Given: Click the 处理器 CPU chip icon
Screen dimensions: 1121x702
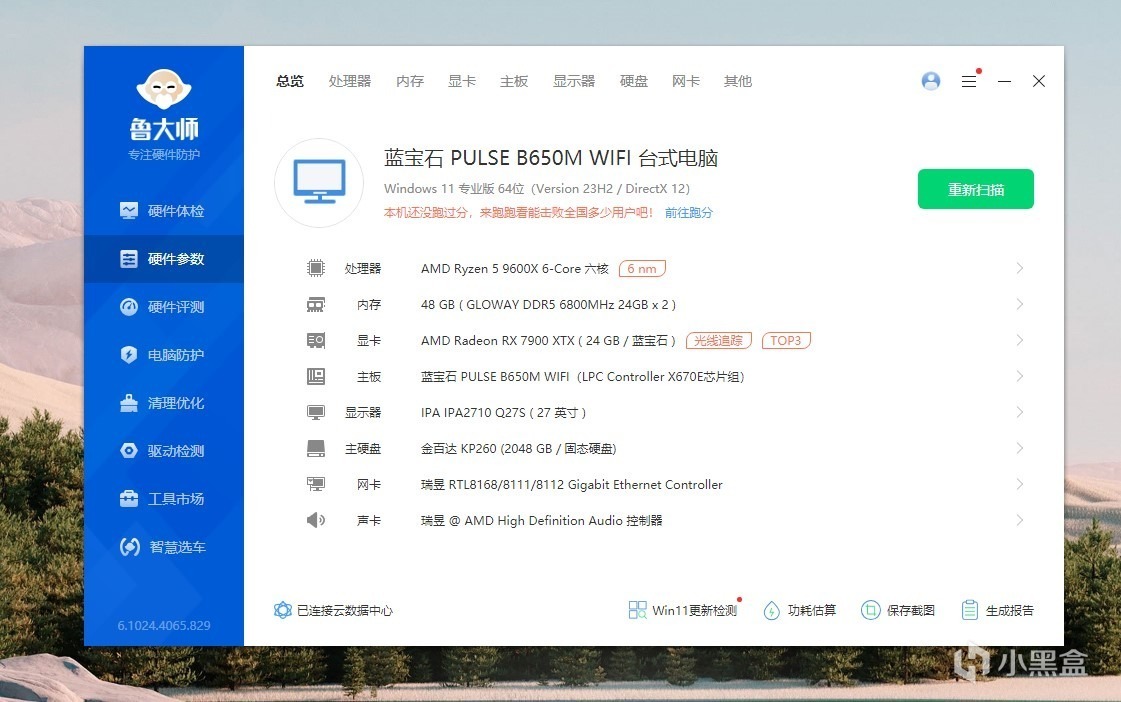Looking at the screenshot, I should (x=315, y=268).
